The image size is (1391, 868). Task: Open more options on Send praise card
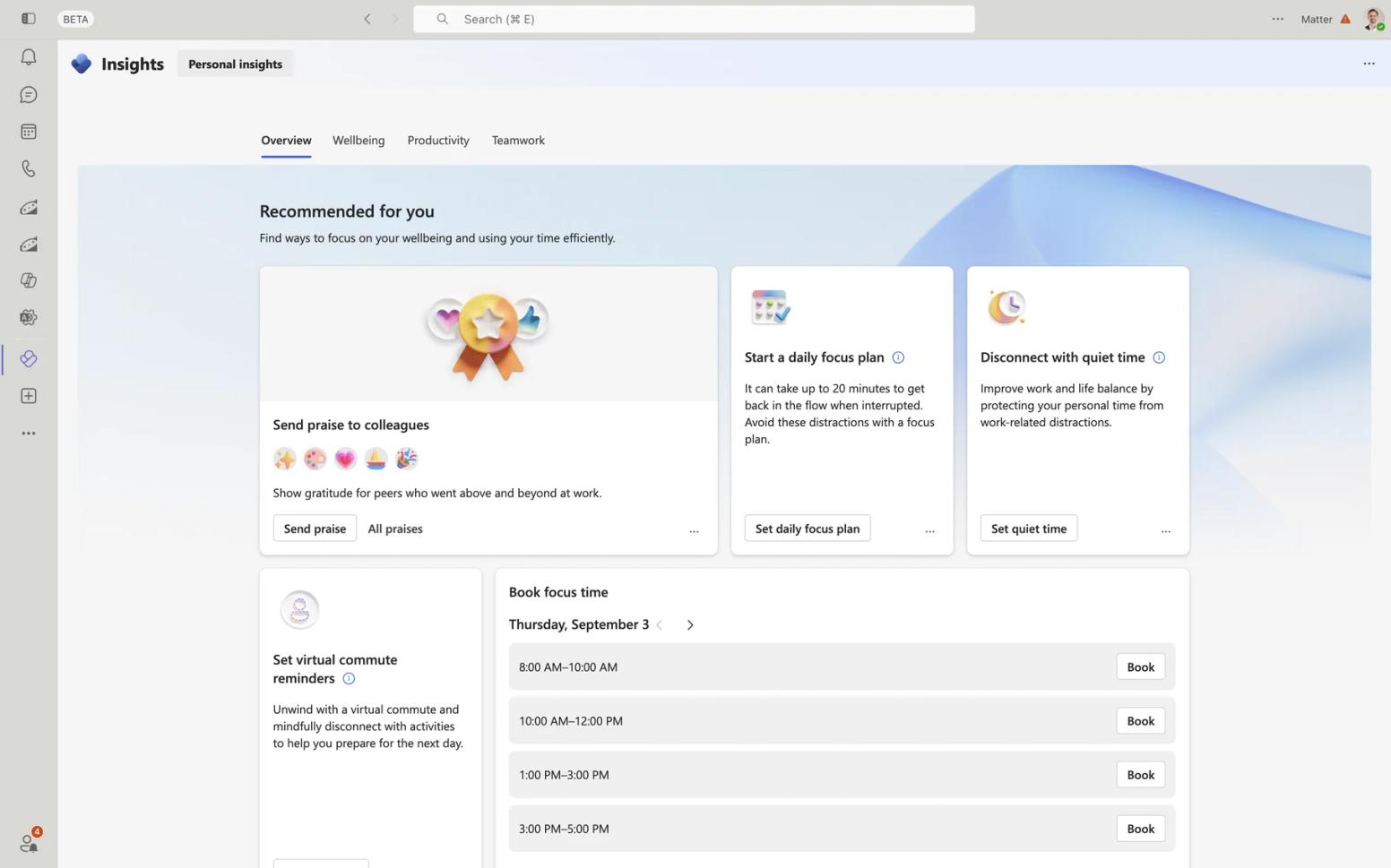tap(694, 530)
